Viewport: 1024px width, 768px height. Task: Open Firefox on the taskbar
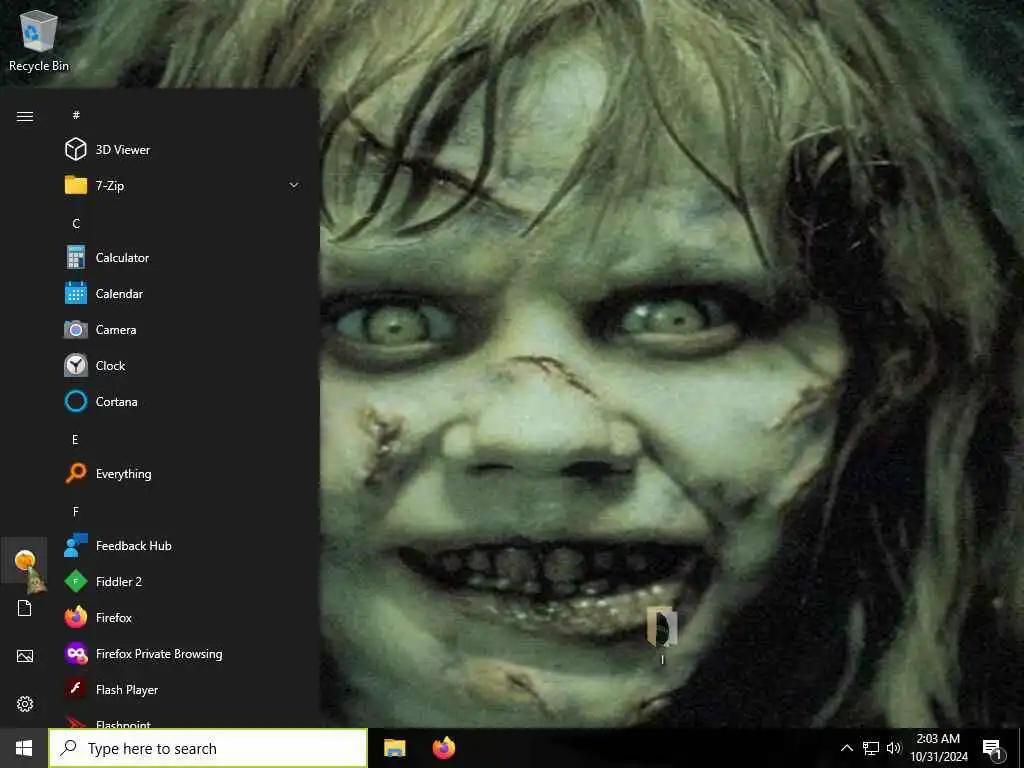[444, 748]
